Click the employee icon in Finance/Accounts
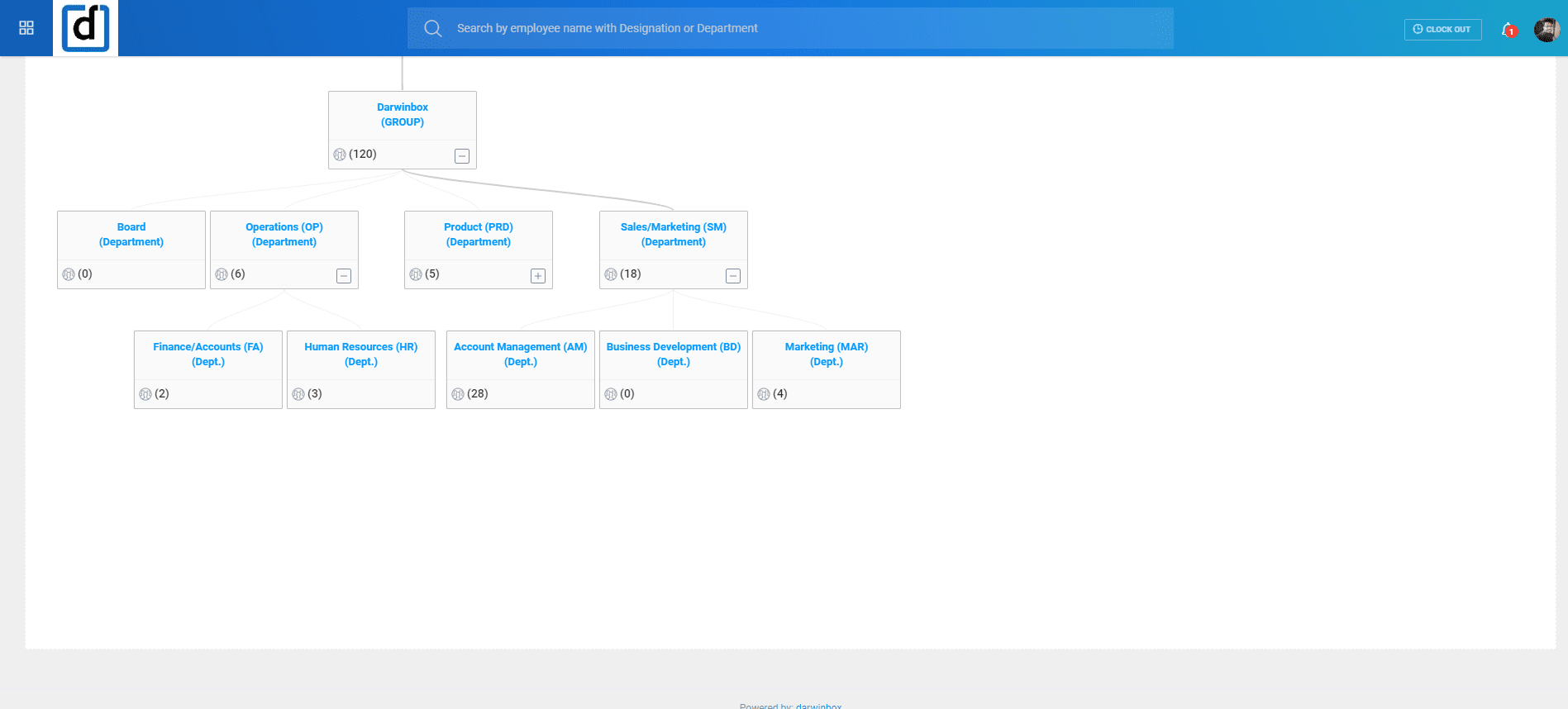Viewport: 1568px width, 709px height. 145,394
